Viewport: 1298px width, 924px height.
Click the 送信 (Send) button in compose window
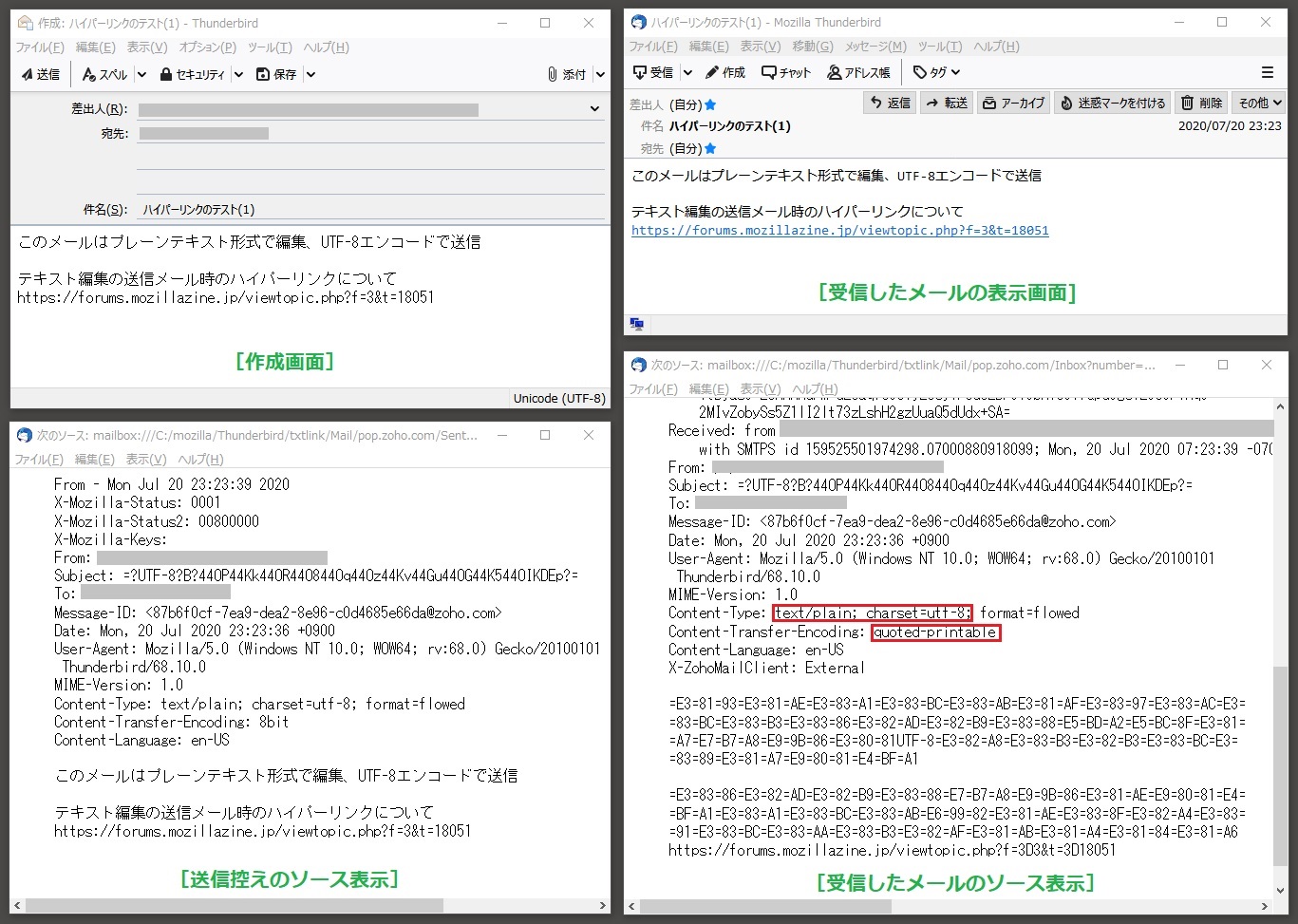(41, 74)
